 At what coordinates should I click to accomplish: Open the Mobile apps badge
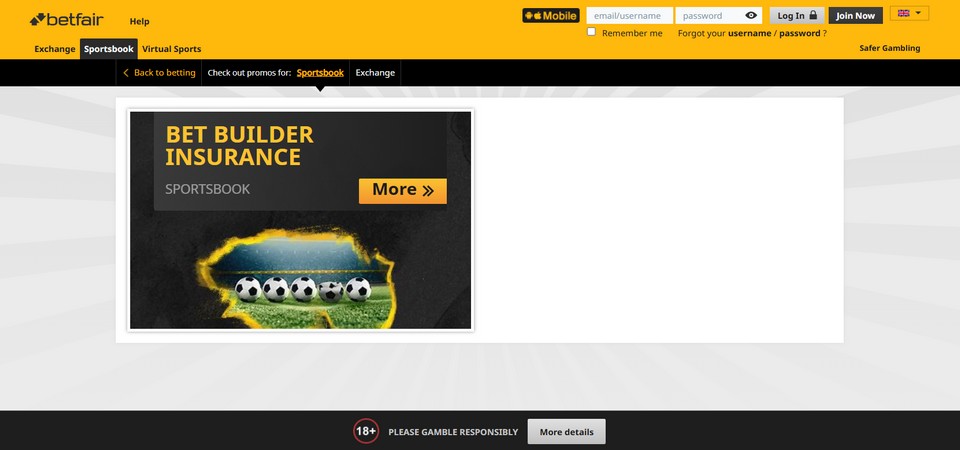tap(551, 16)
